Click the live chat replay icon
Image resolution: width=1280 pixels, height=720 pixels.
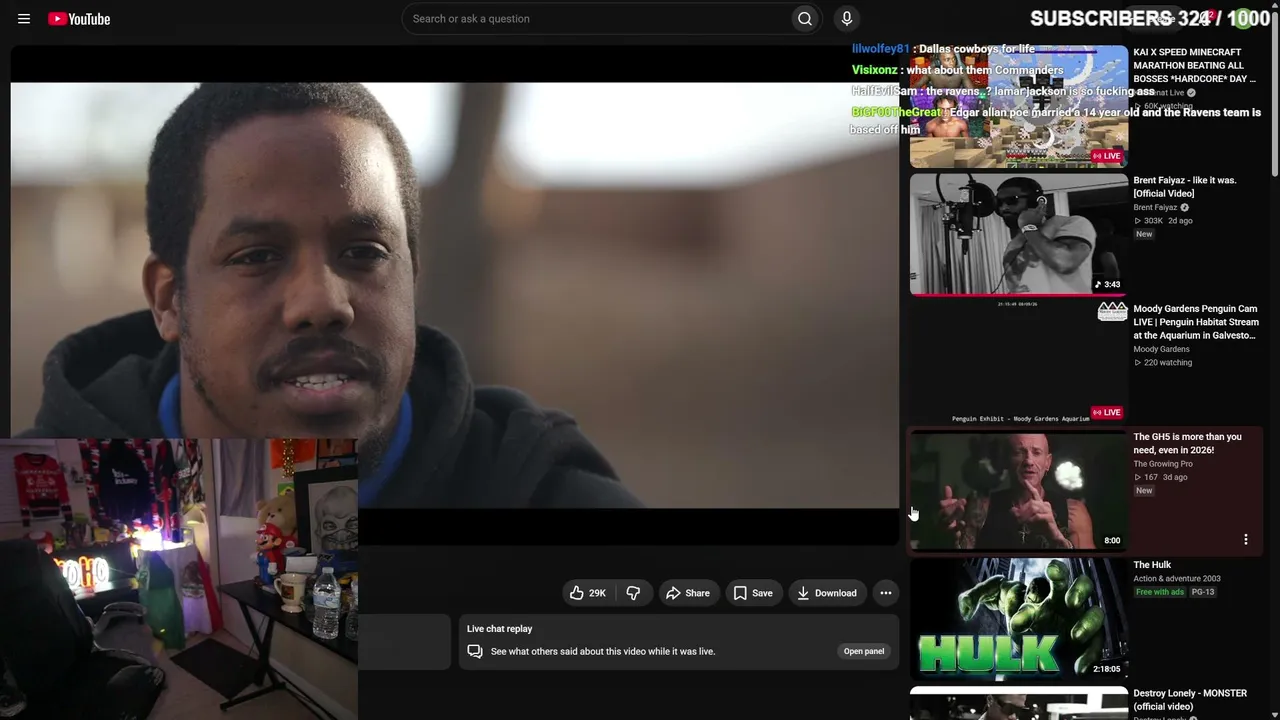(x=475, y=651)
